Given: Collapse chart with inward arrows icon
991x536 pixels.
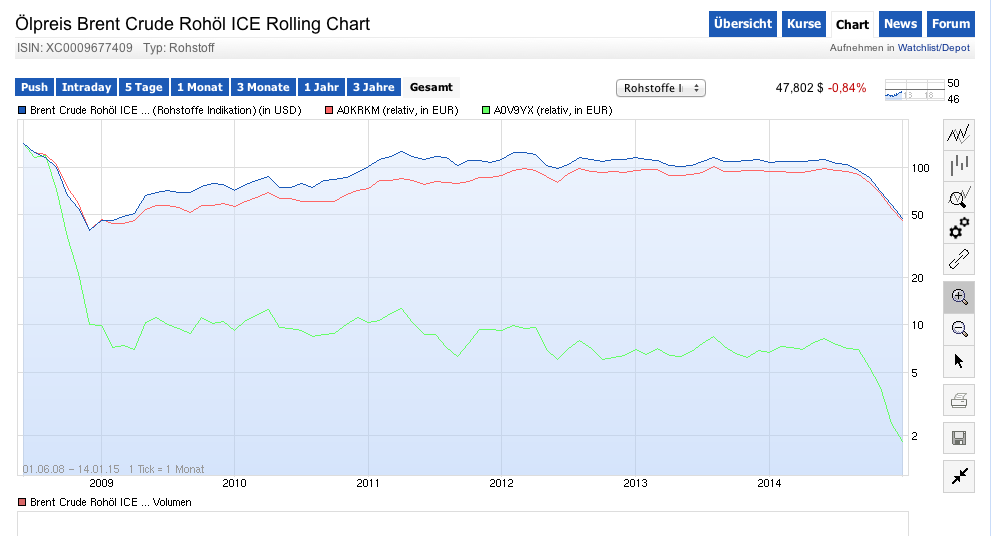Looking at the screenshot, I should tap(959, 476).
